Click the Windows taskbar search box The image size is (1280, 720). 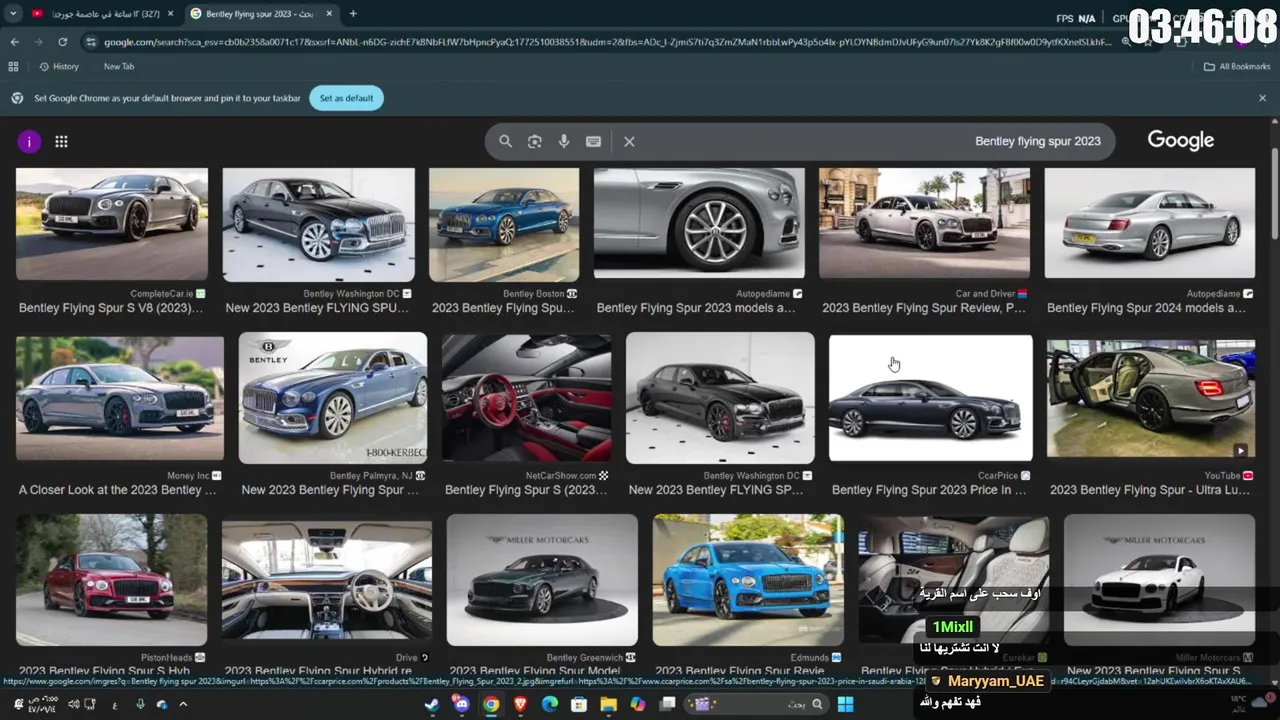tap(758, 704)
